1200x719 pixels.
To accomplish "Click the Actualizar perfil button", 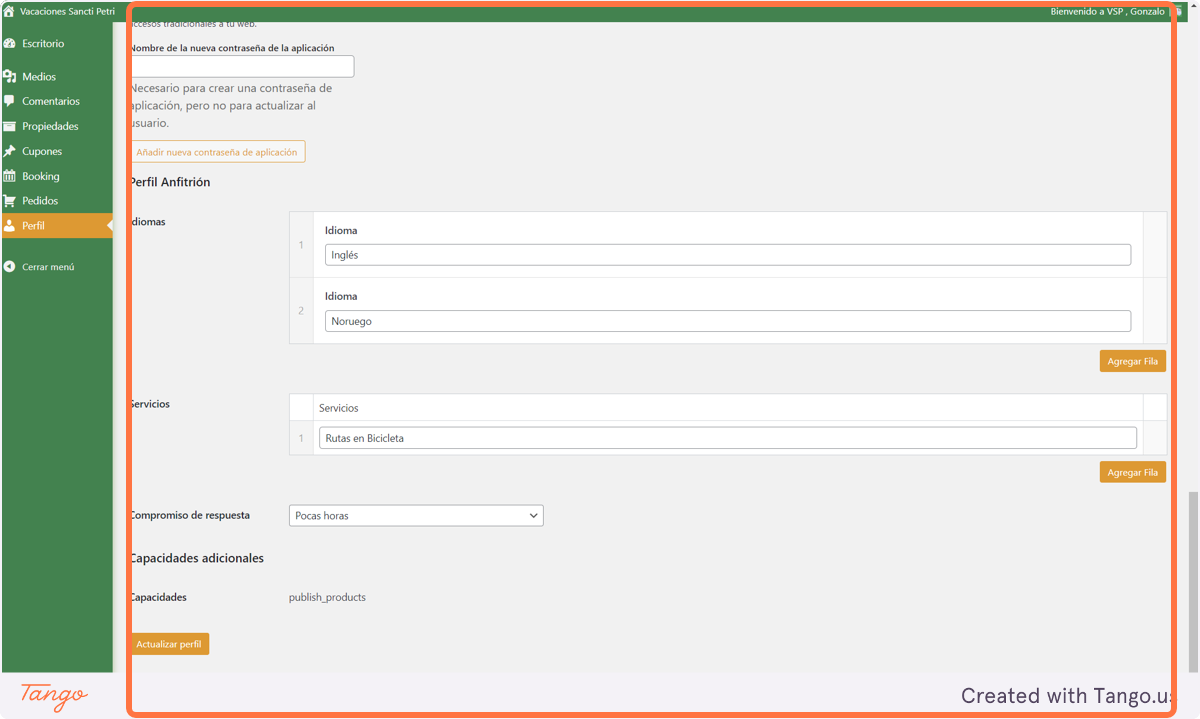I will tap(168, 644).
